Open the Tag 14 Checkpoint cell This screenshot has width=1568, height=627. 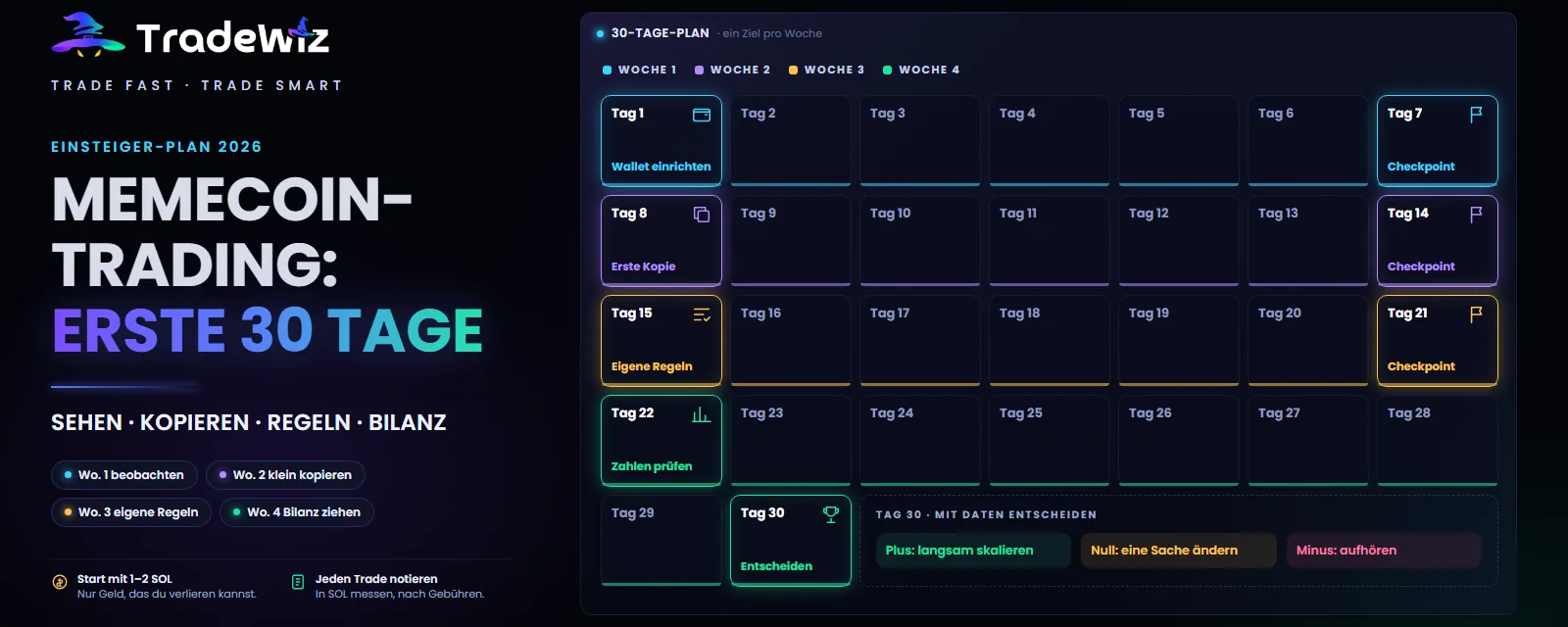pos(1438,240)
